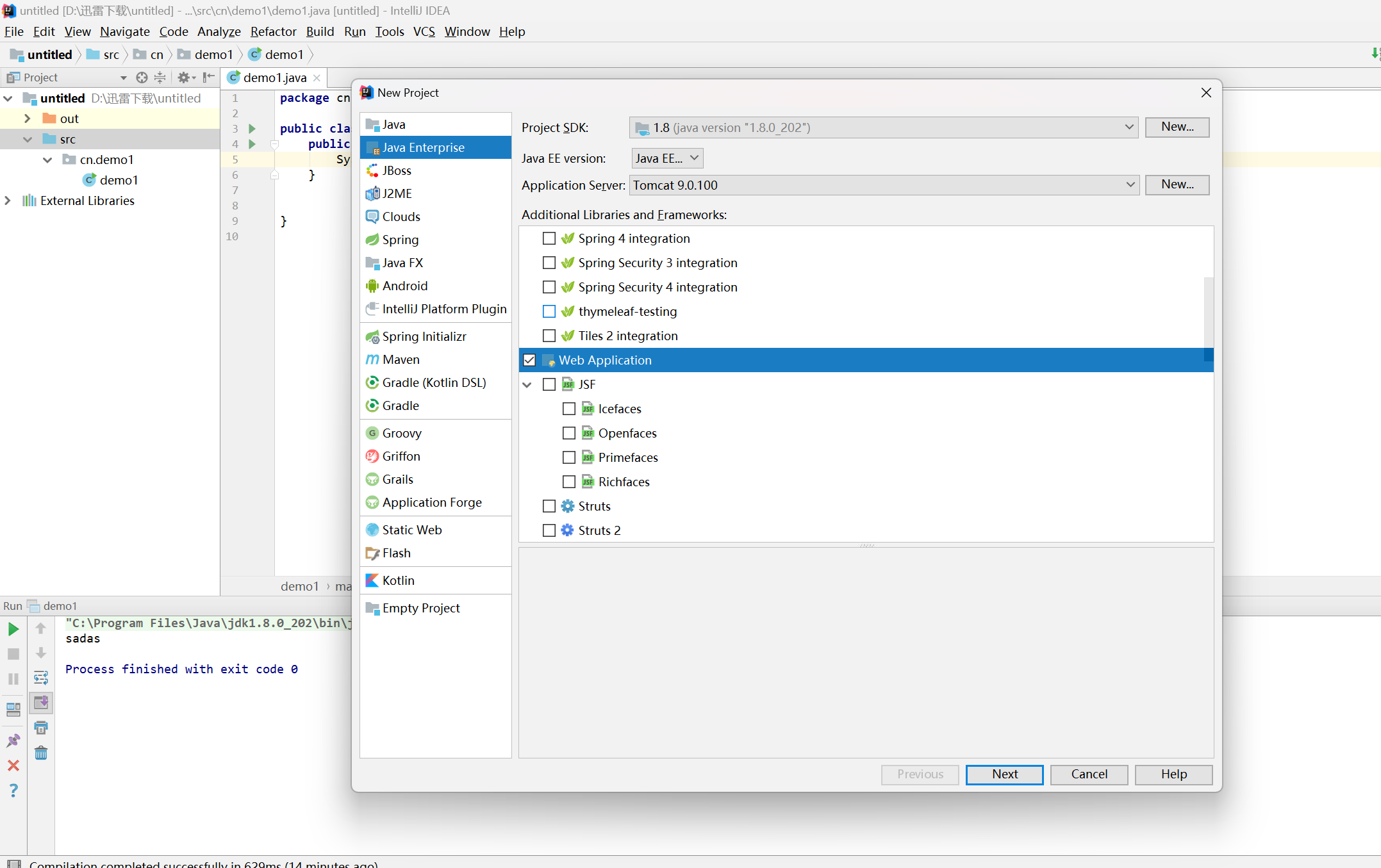Click the Next button

click(x=1004, y=774)
